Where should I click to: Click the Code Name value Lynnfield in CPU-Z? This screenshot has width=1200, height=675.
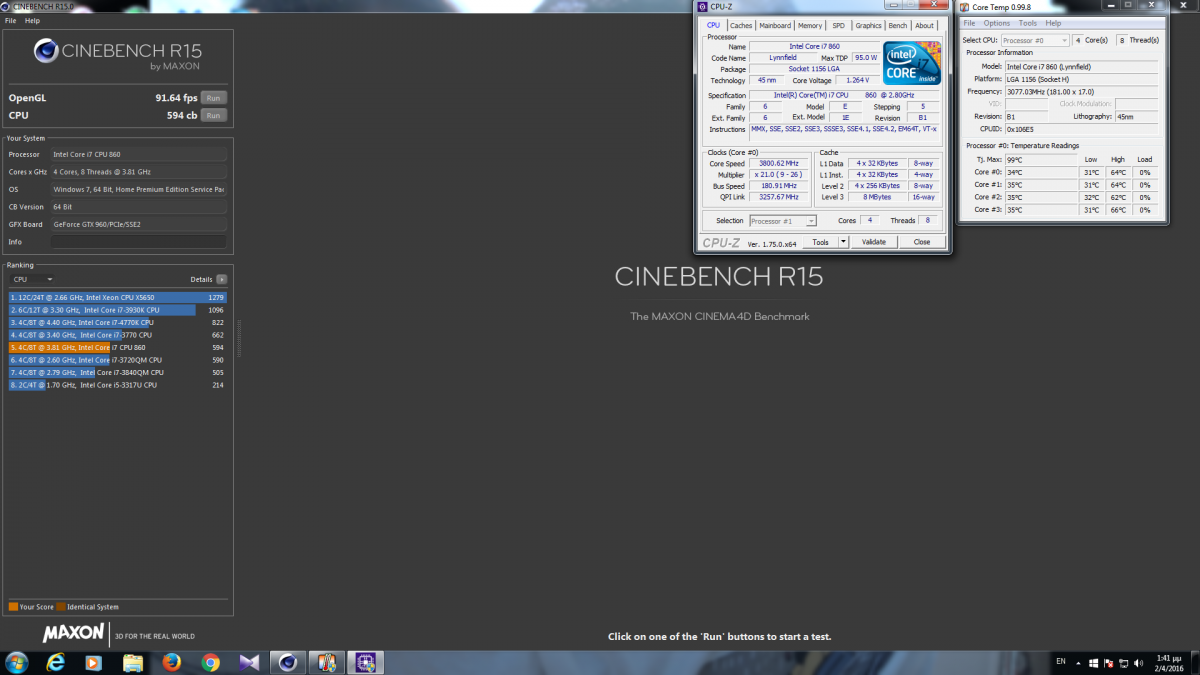tap(783, 58)
